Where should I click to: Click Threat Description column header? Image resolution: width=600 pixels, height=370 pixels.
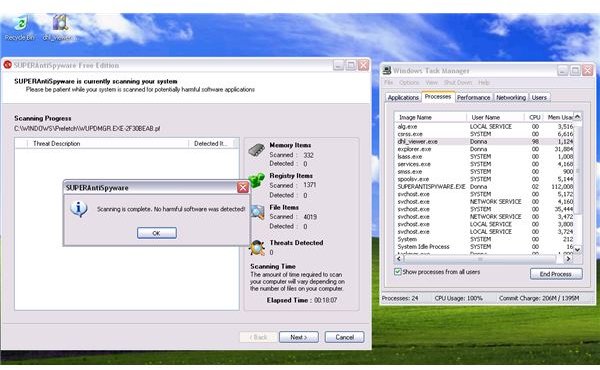(108, 143)
